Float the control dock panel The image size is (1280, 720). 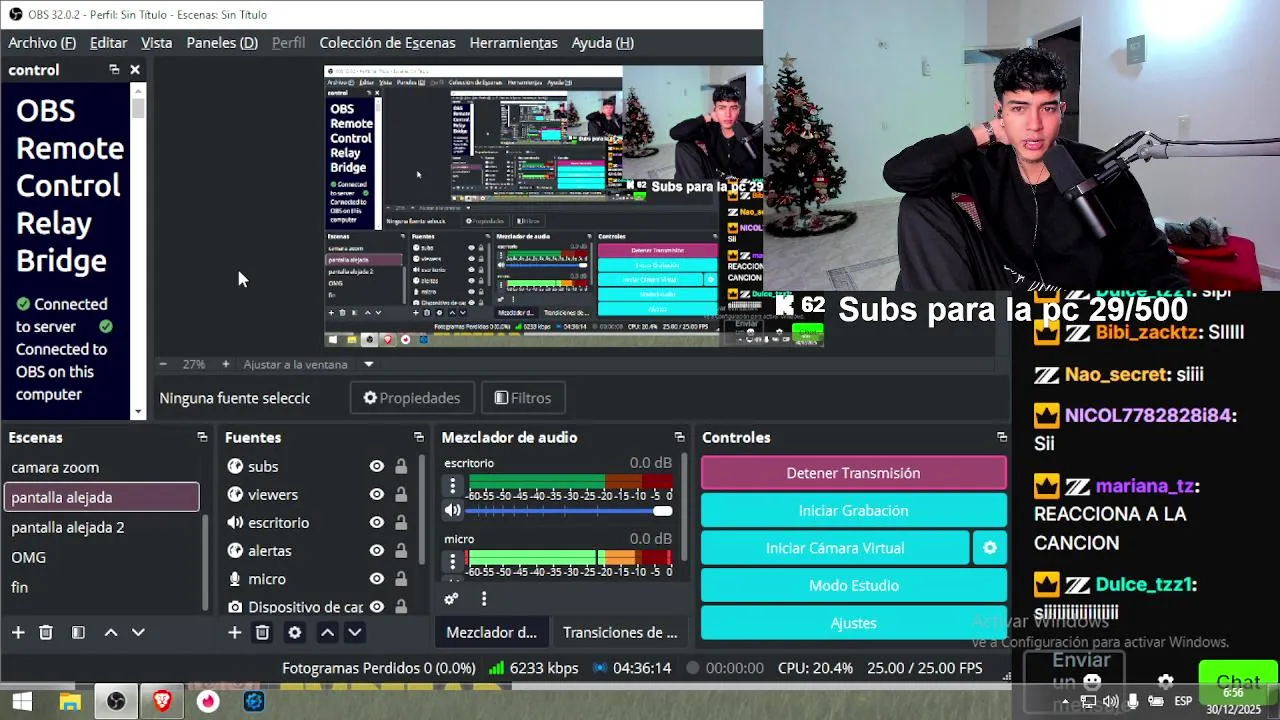[114, 69]
